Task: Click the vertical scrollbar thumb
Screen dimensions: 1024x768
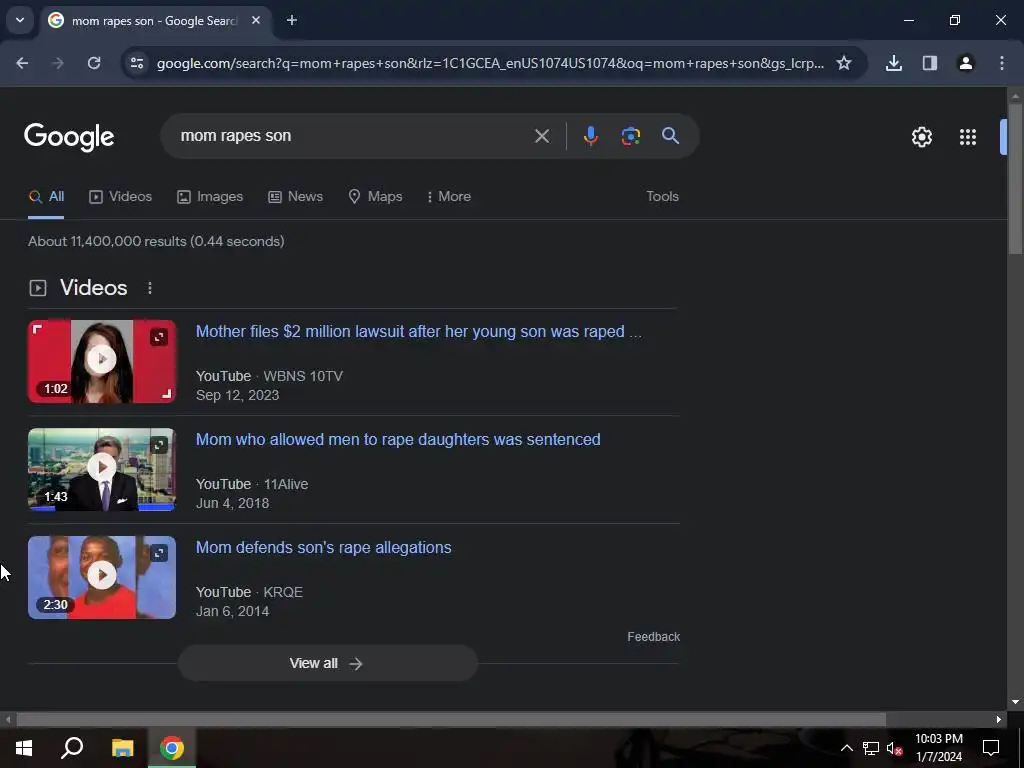Action: click(1015, 178)
